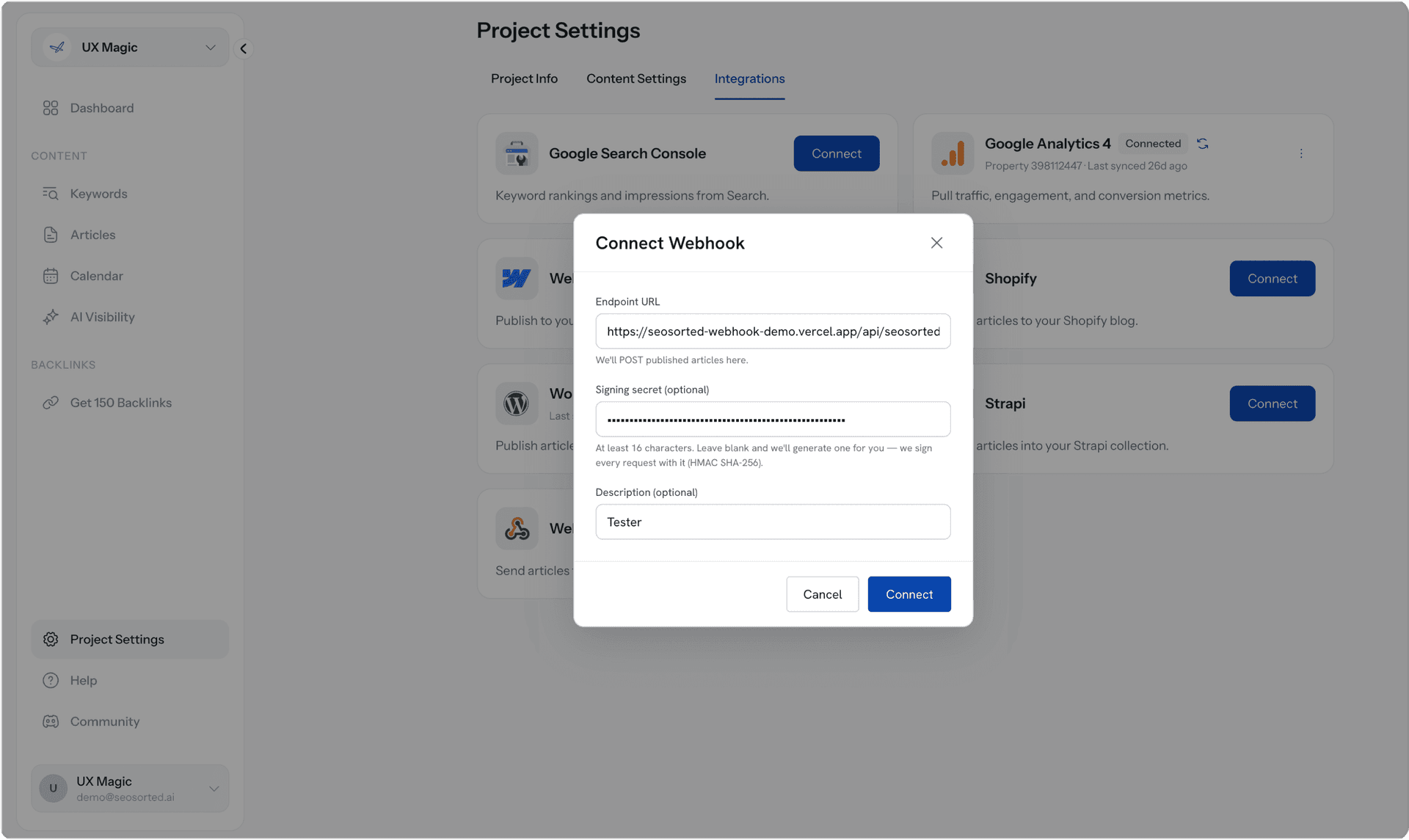Click the Community icon
The width and height of the screenshot is (1409, 840).
pos(51,721)
